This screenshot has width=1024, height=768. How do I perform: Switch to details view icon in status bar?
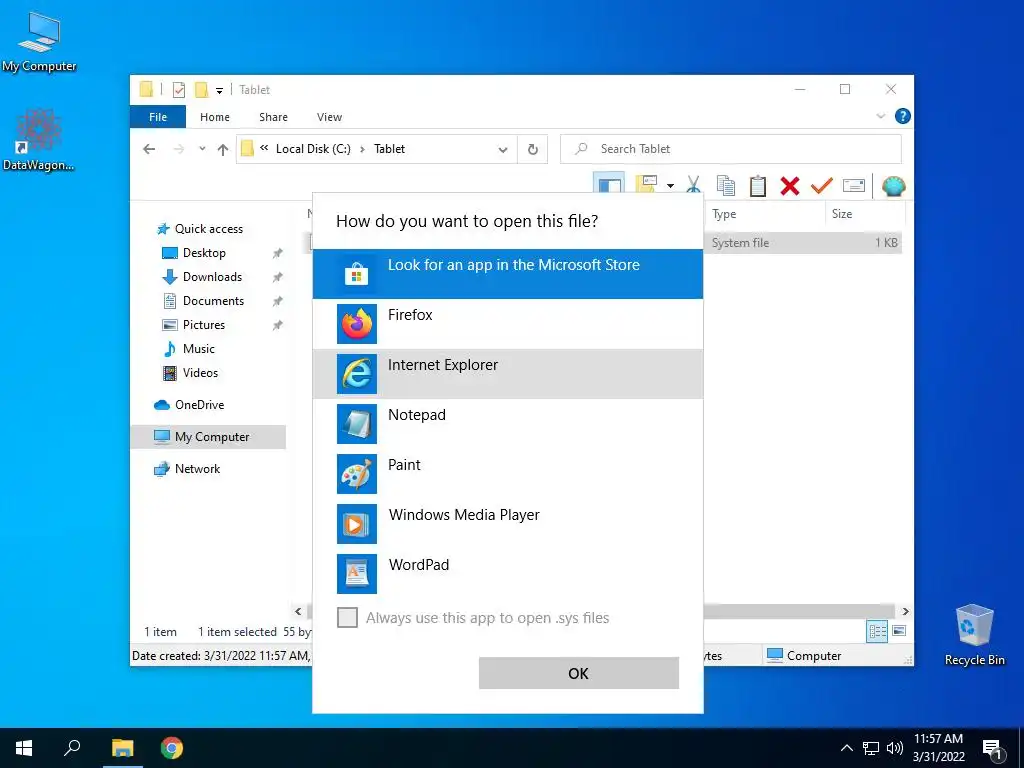click(877, 631)
